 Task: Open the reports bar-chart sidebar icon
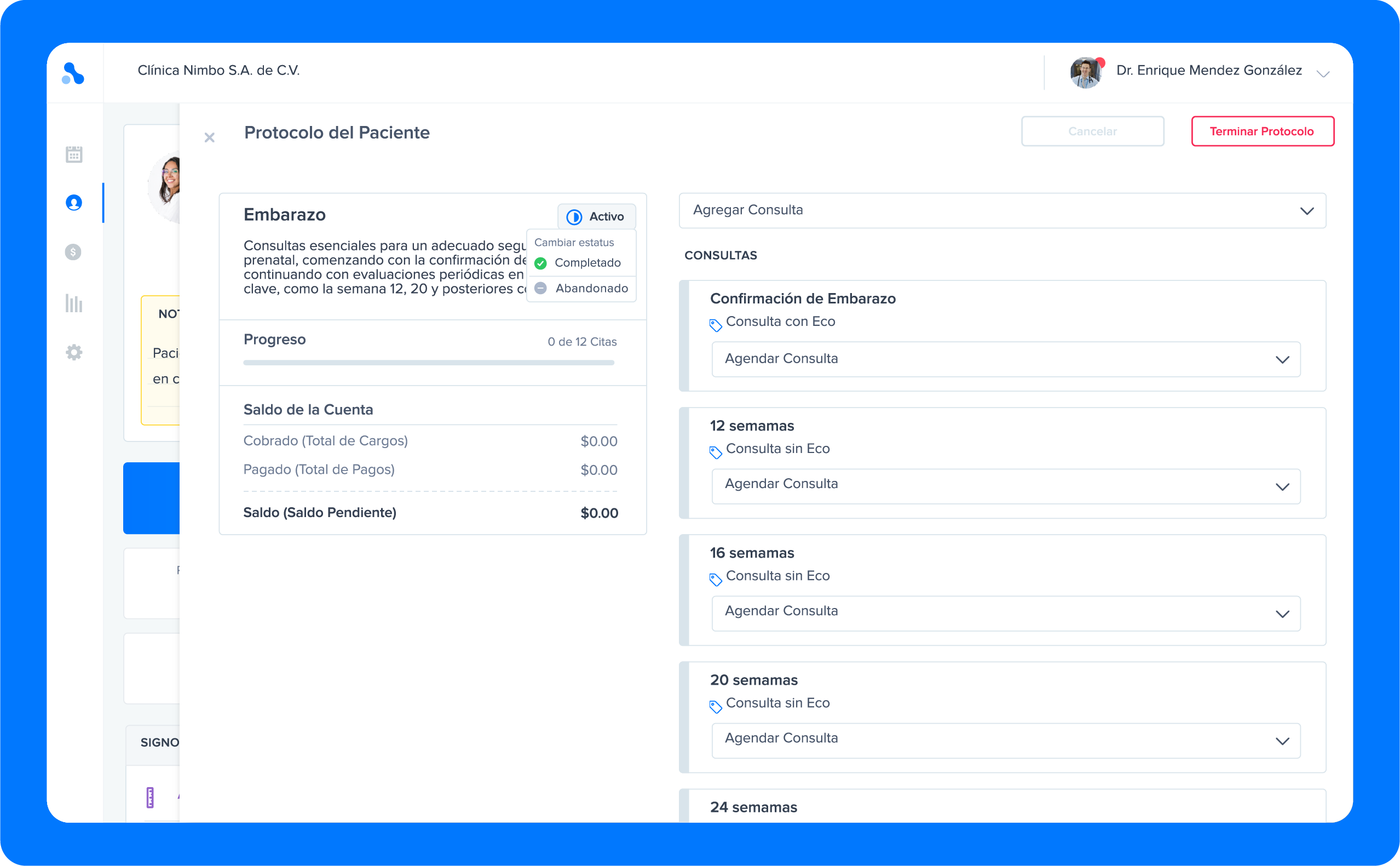click(x=74, y=303)
